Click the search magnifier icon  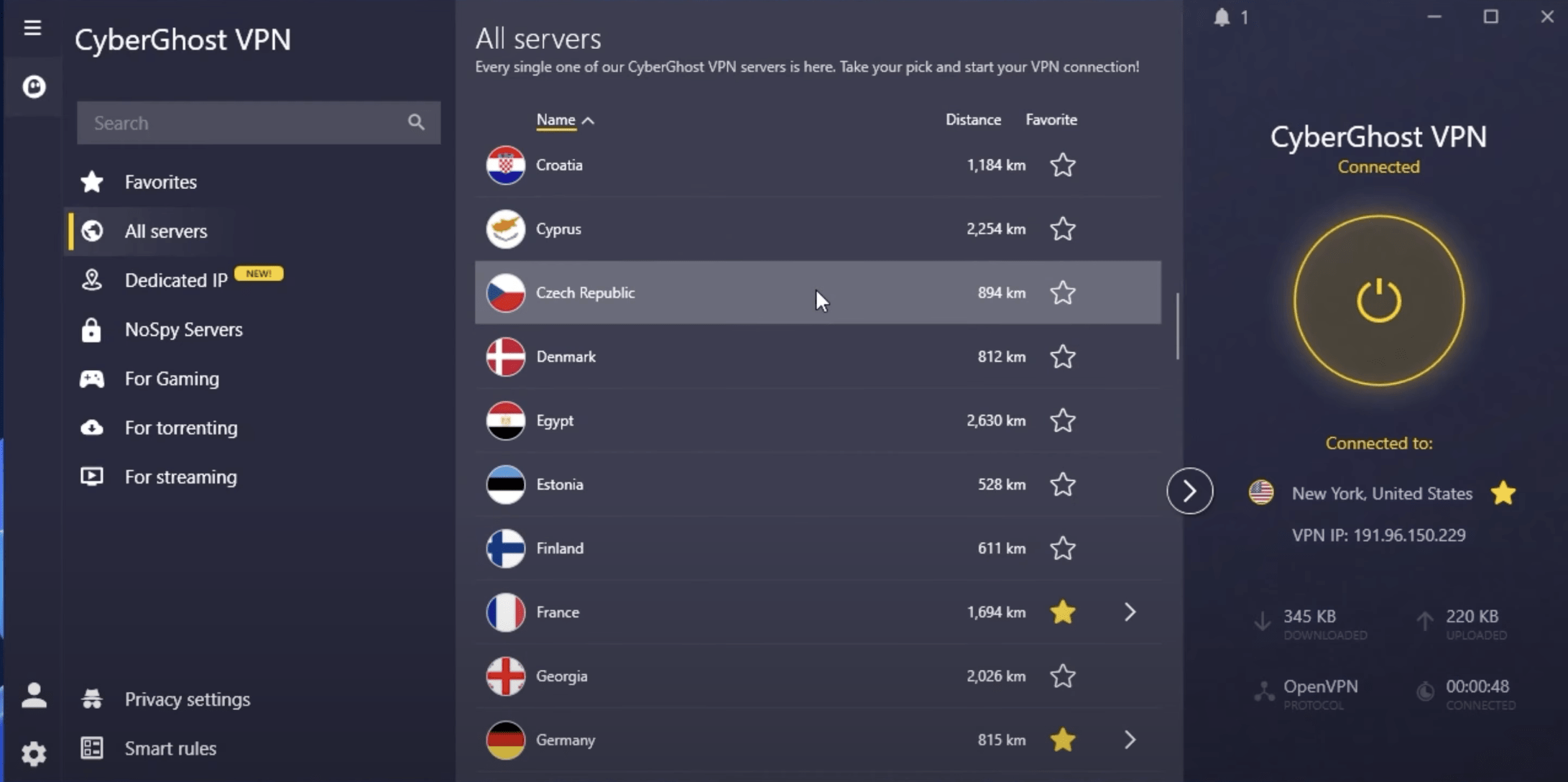click(416, 123)
